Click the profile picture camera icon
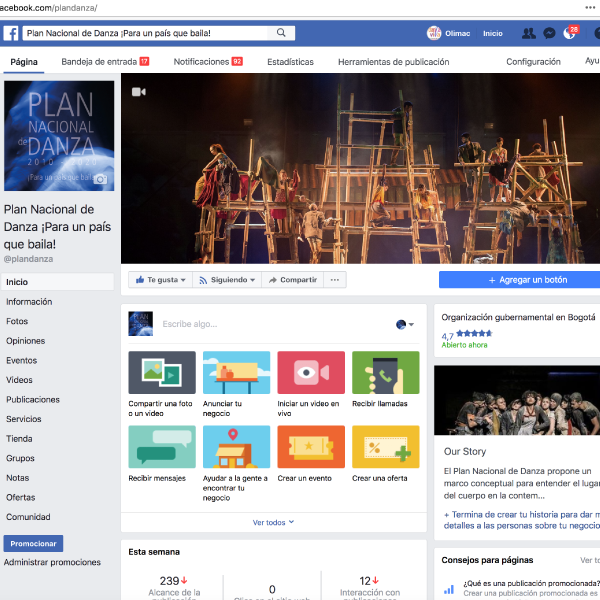Screen dimensions: 600x600 (100, 179)
